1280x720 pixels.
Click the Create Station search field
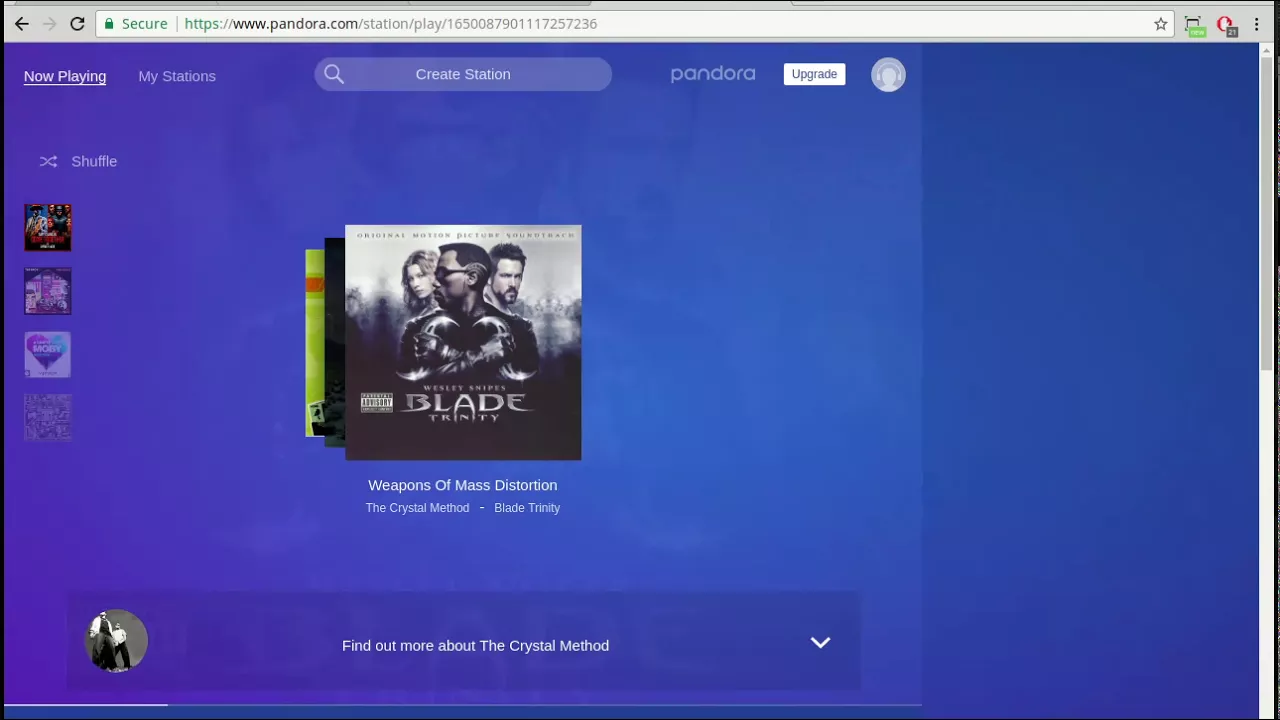[463, 74]
